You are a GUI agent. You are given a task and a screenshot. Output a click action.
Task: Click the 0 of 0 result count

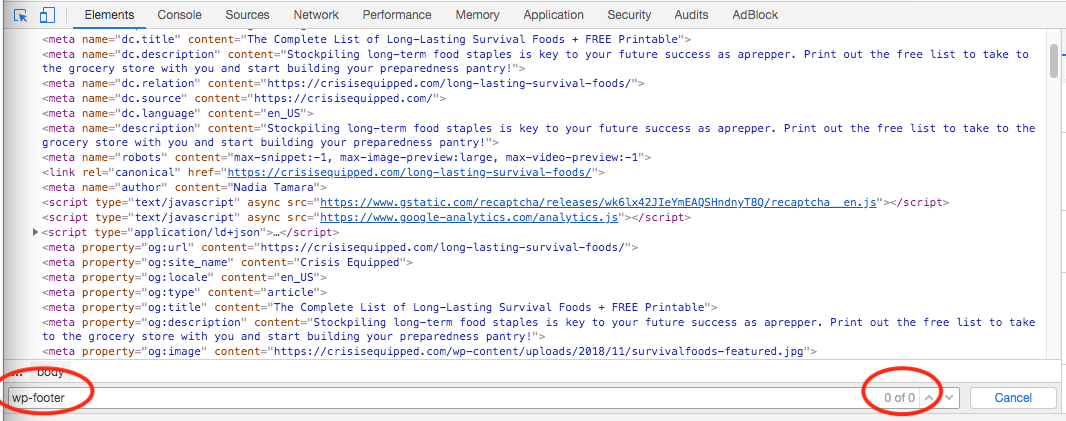899,398
